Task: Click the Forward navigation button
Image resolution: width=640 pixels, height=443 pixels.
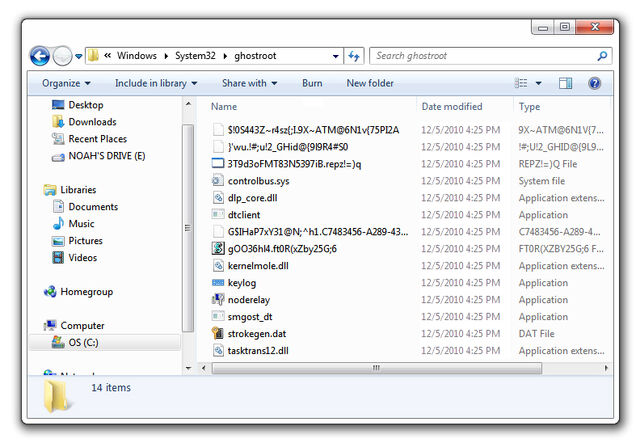Action: pos(62,56)
